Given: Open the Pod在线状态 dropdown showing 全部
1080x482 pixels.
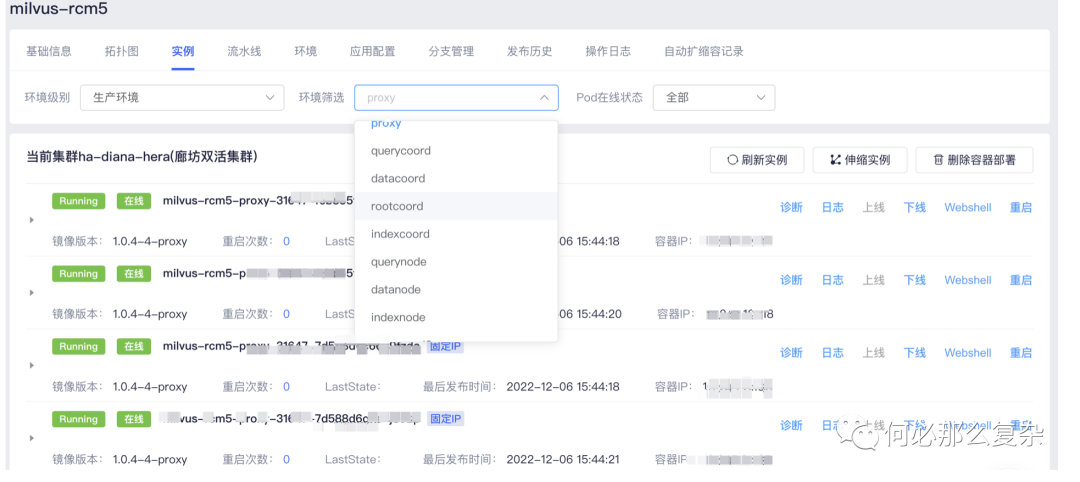Looking at the screenshot, I should click(x=714, y=98).
